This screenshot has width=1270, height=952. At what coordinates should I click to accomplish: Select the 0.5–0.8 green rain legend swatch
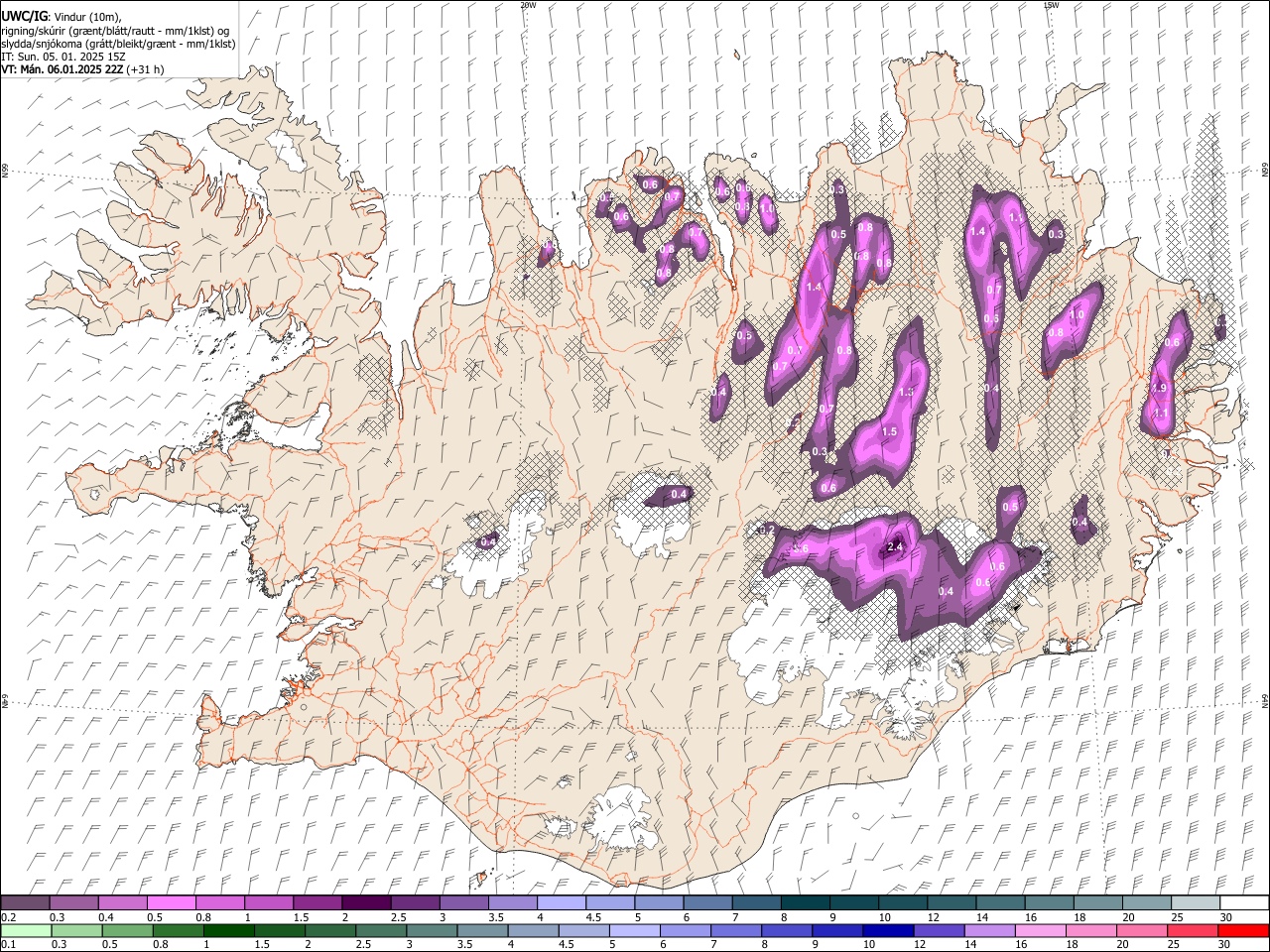point(128,931)
